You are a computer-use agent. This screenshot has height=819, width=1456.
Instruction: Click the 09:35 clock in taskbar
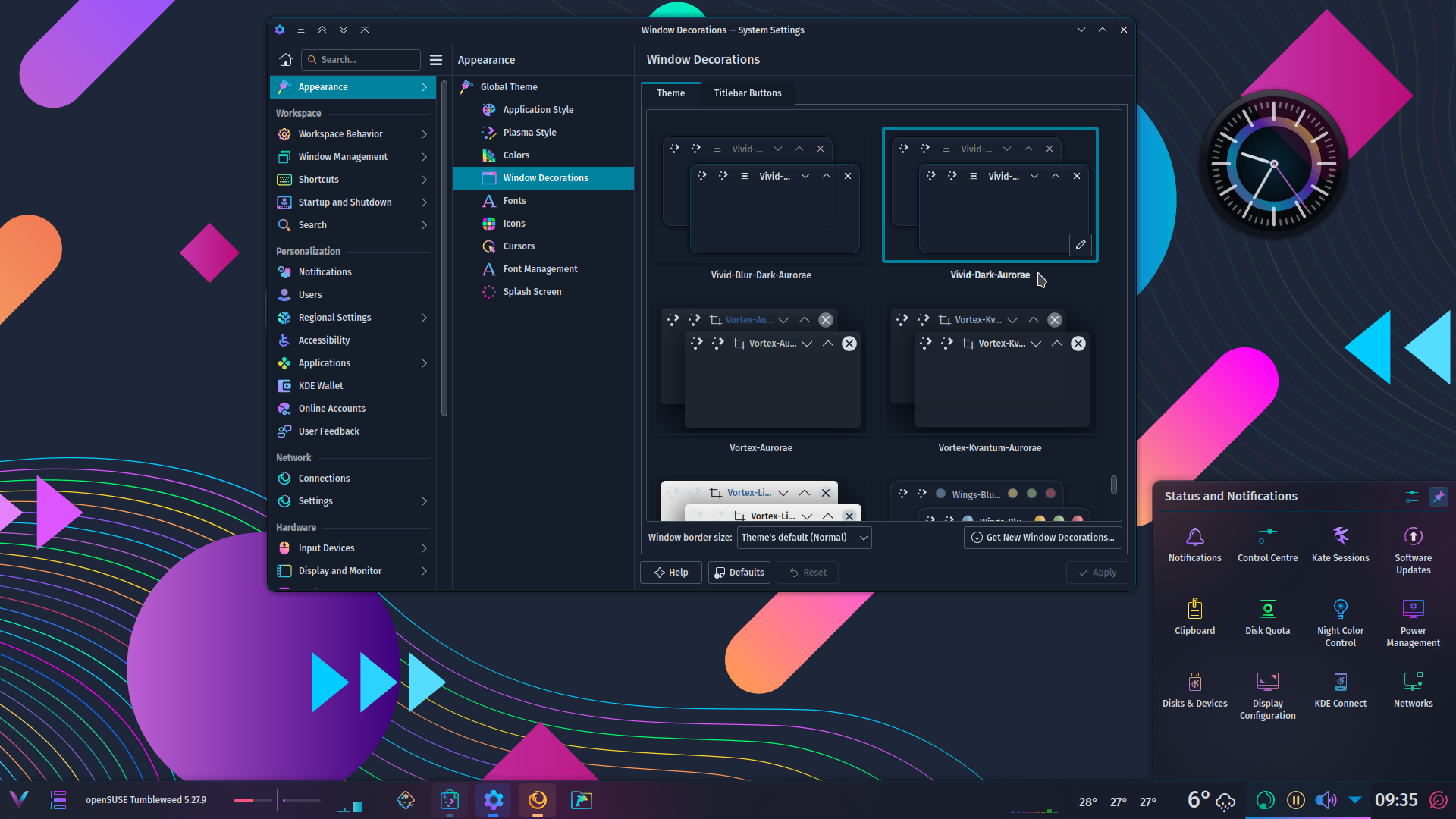pyautogui.click(x=1396, y=800)
